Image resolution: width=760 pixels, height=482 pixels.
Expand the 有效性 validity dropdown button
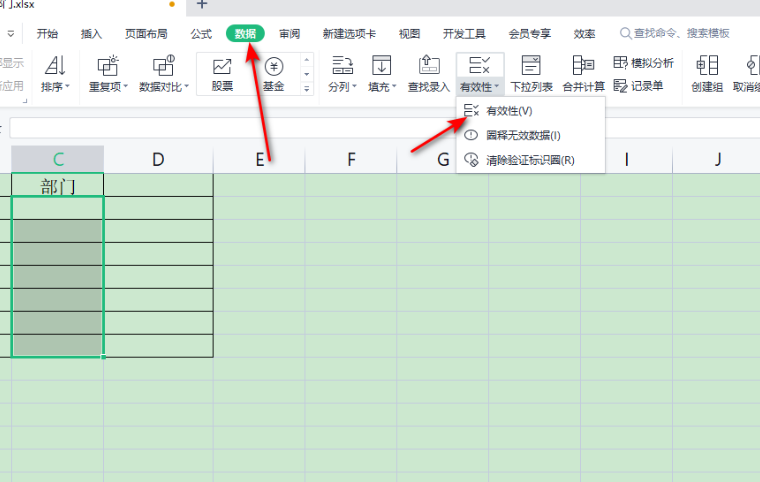[x=480, y=87]
